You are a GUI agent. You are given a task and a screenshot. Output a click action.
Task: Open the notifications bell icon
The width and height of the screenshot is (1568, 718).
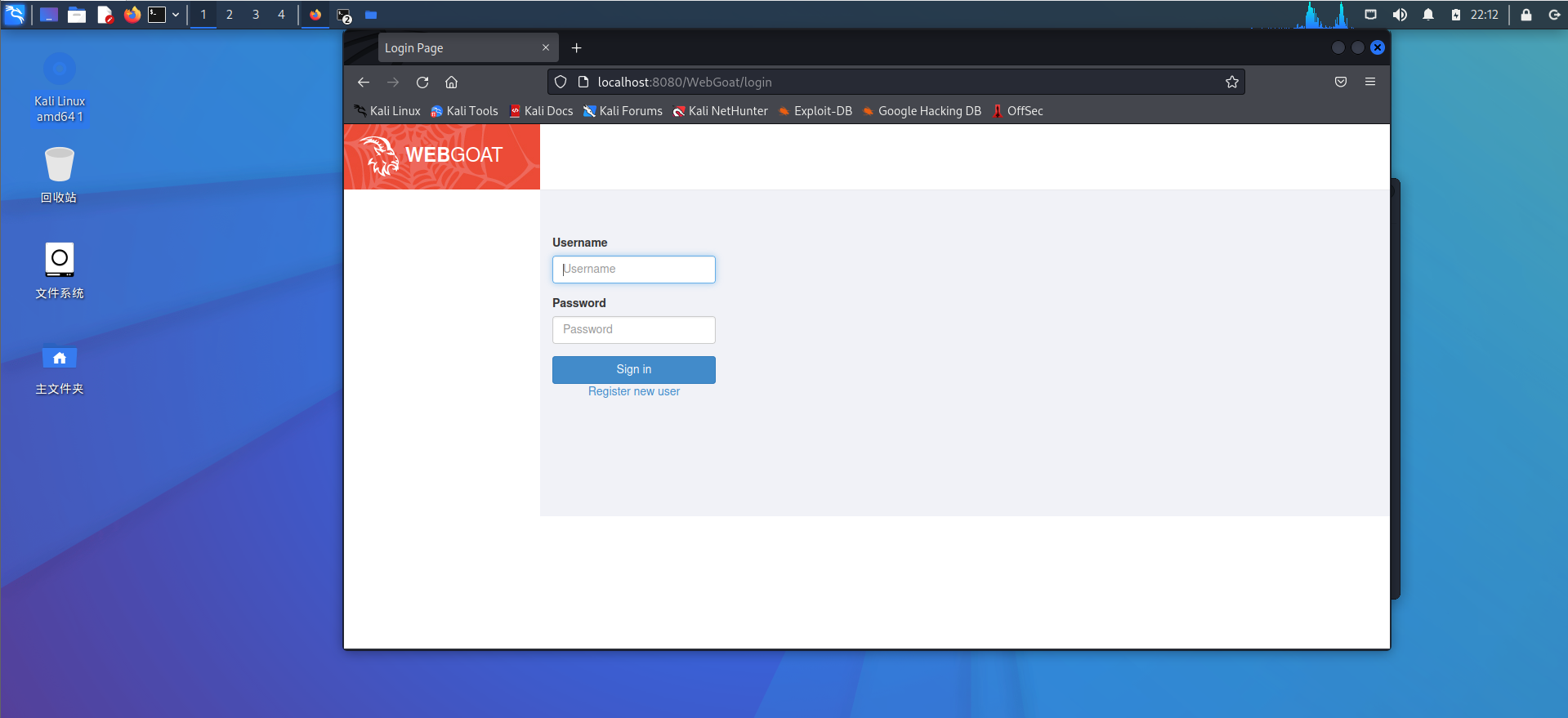[1428, 15]
